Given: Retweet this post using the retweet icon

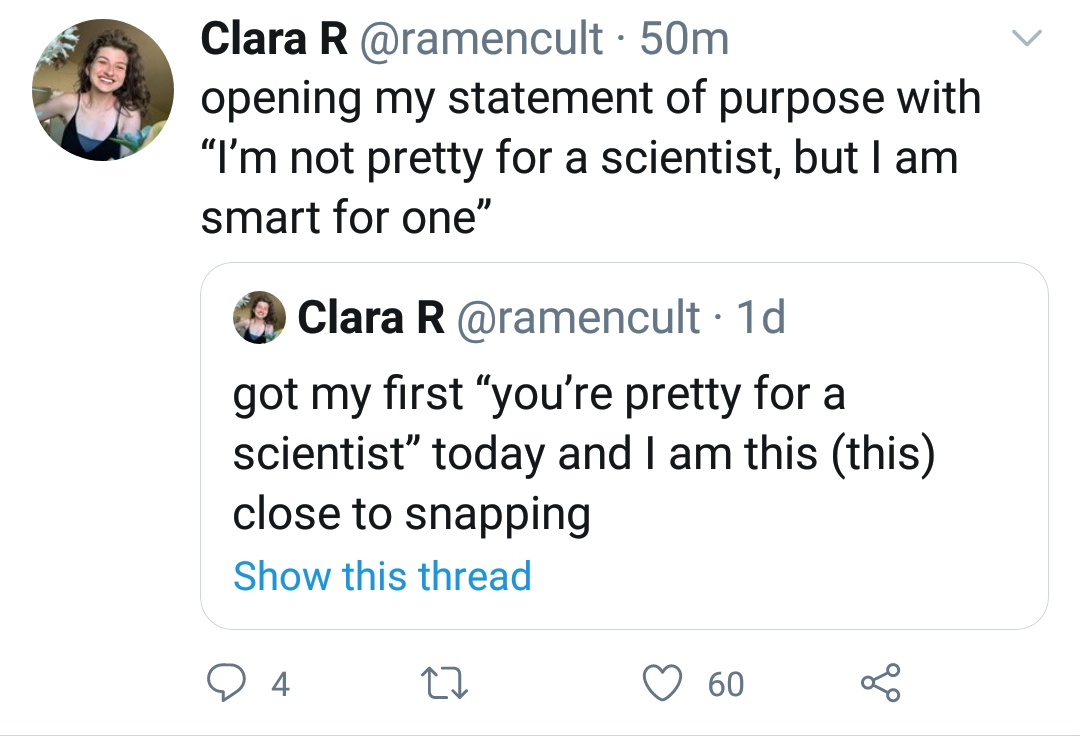Looking at the screenshot, I should click(441, 683).
